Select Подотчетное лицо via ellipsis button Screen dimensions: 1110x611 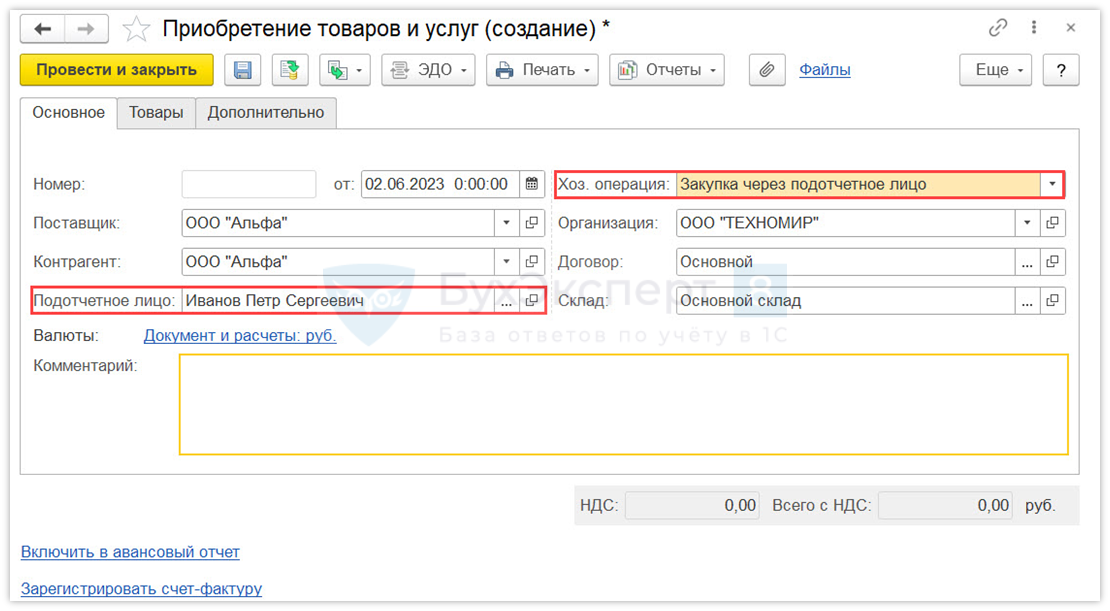click(506, 301)
